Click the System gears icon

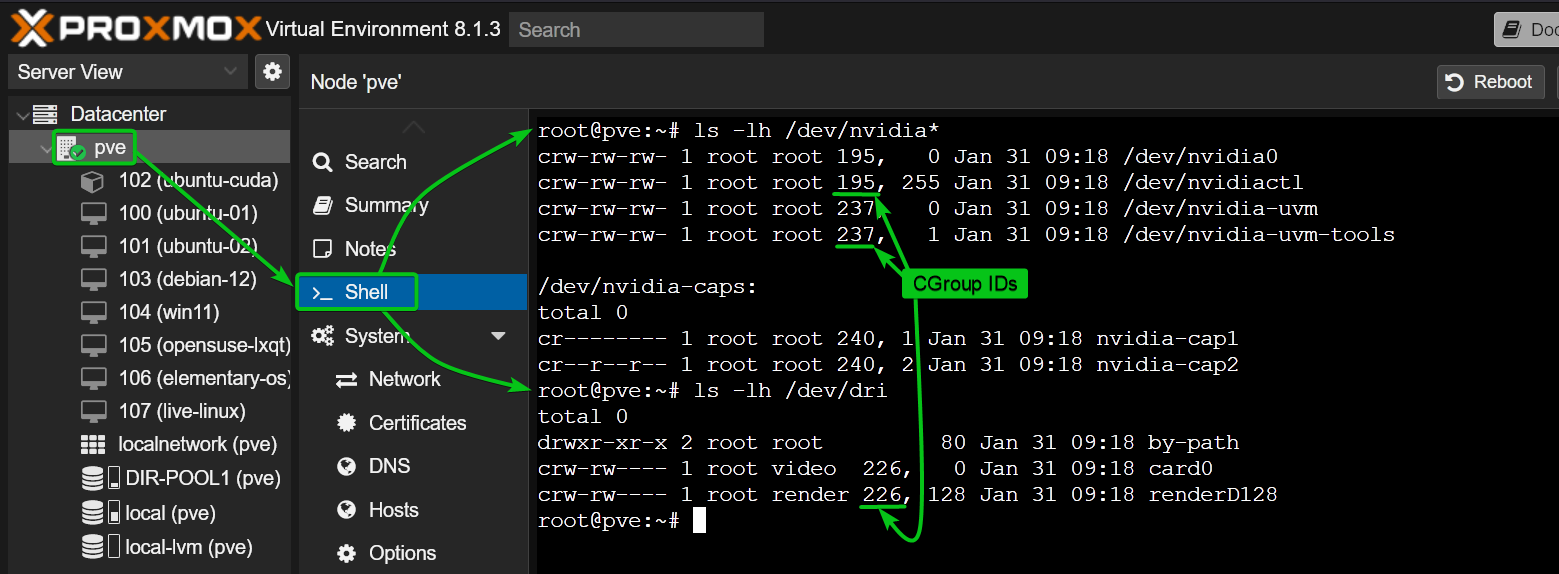(322, 336)
